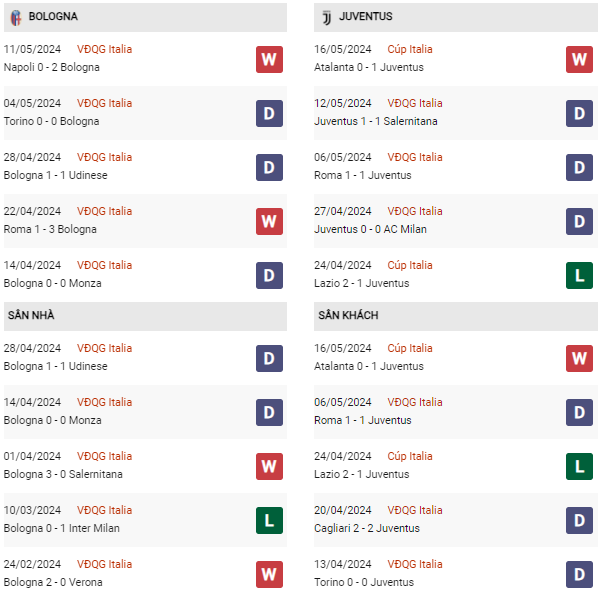The height and width of the screenshot is (595, 600).
Task: Click the L badge for Lazio 2 - 1 Juventus on 24/04/2024 in the upper Juventus list
Action: click(x=579, y=275)
